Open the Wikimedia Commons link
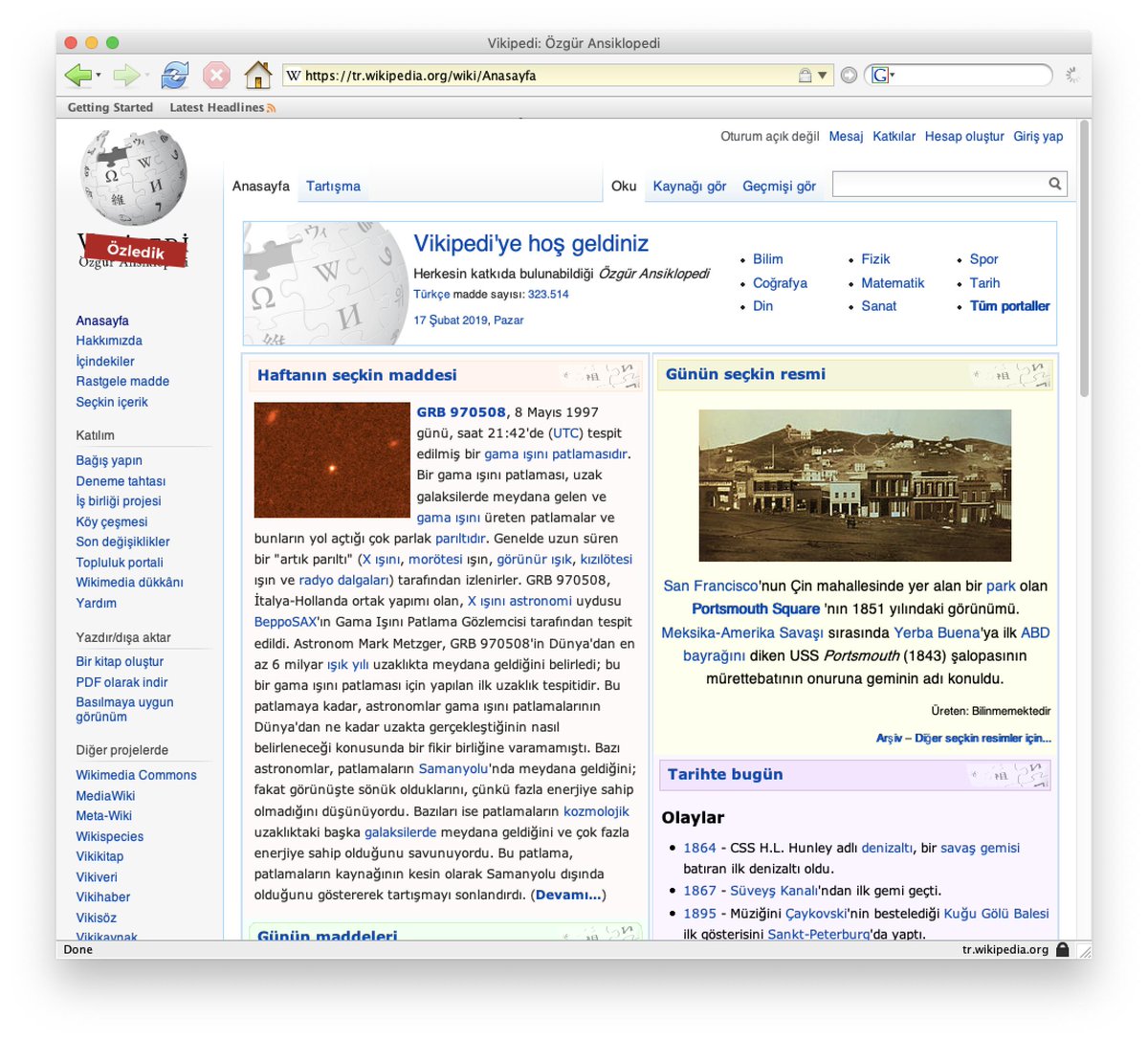The height and width of the screenshot is (1040, 1148). tap(136, 775)
